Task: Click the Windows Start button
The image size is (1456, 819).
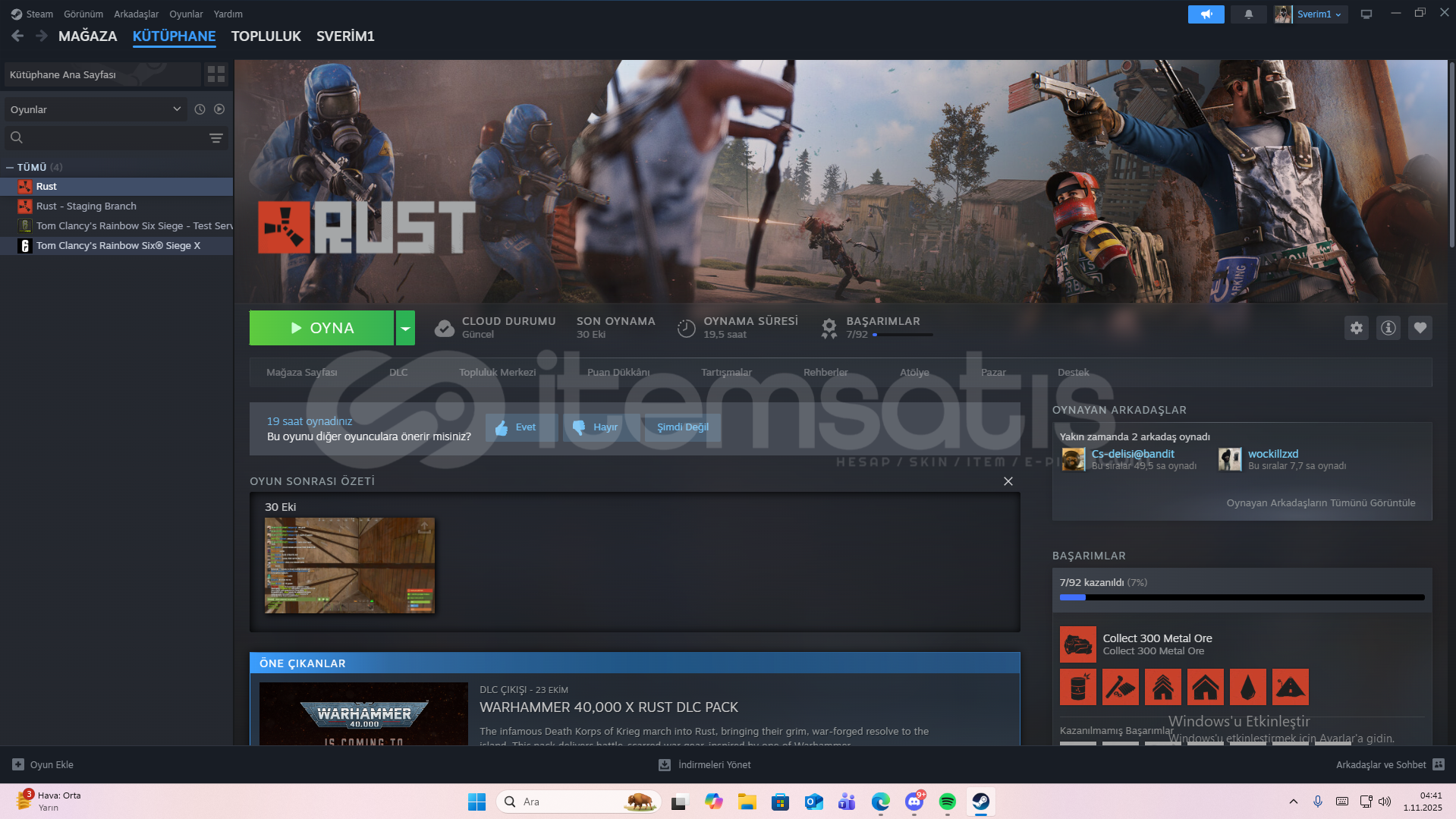Action: (477, 802)
